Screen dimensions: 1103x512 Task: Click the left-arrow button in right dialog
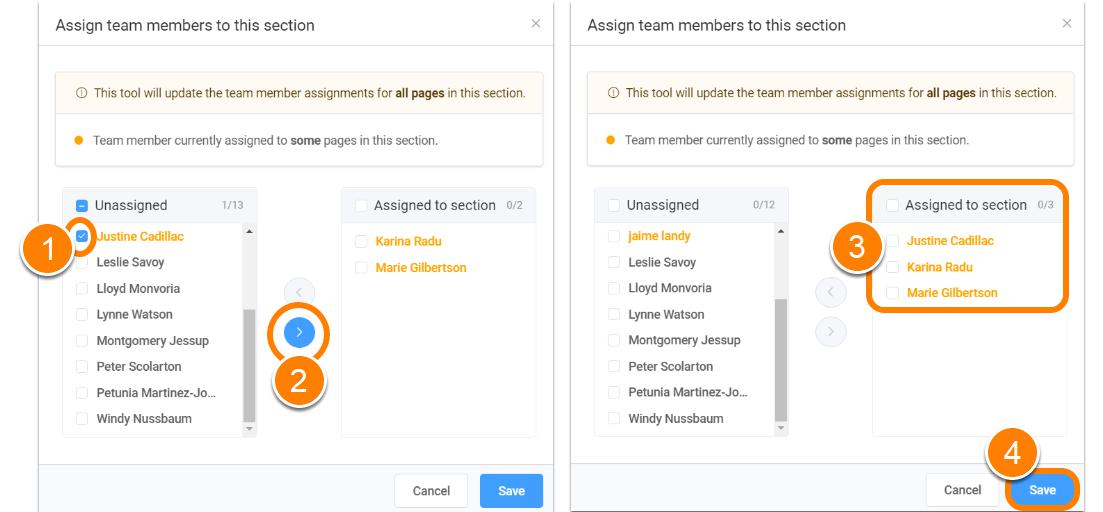[831, 292]
